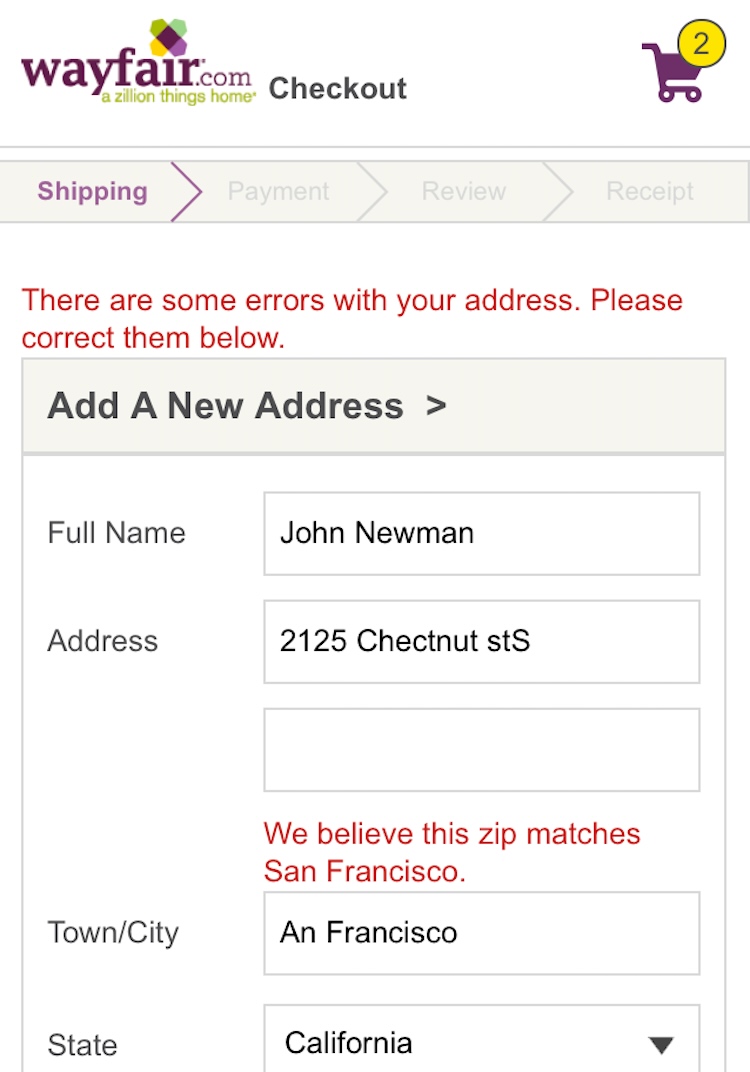Click the Full Name label
The height and width of the screenshot is (1072, 750).
[116, 533]
